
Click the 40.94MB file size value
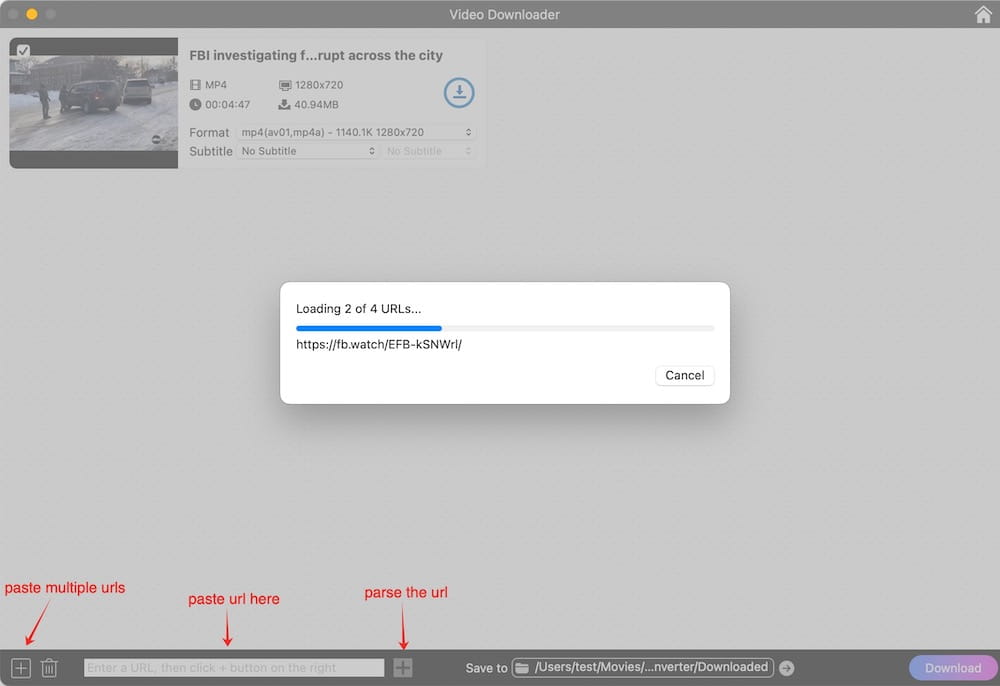coord(316,105)
